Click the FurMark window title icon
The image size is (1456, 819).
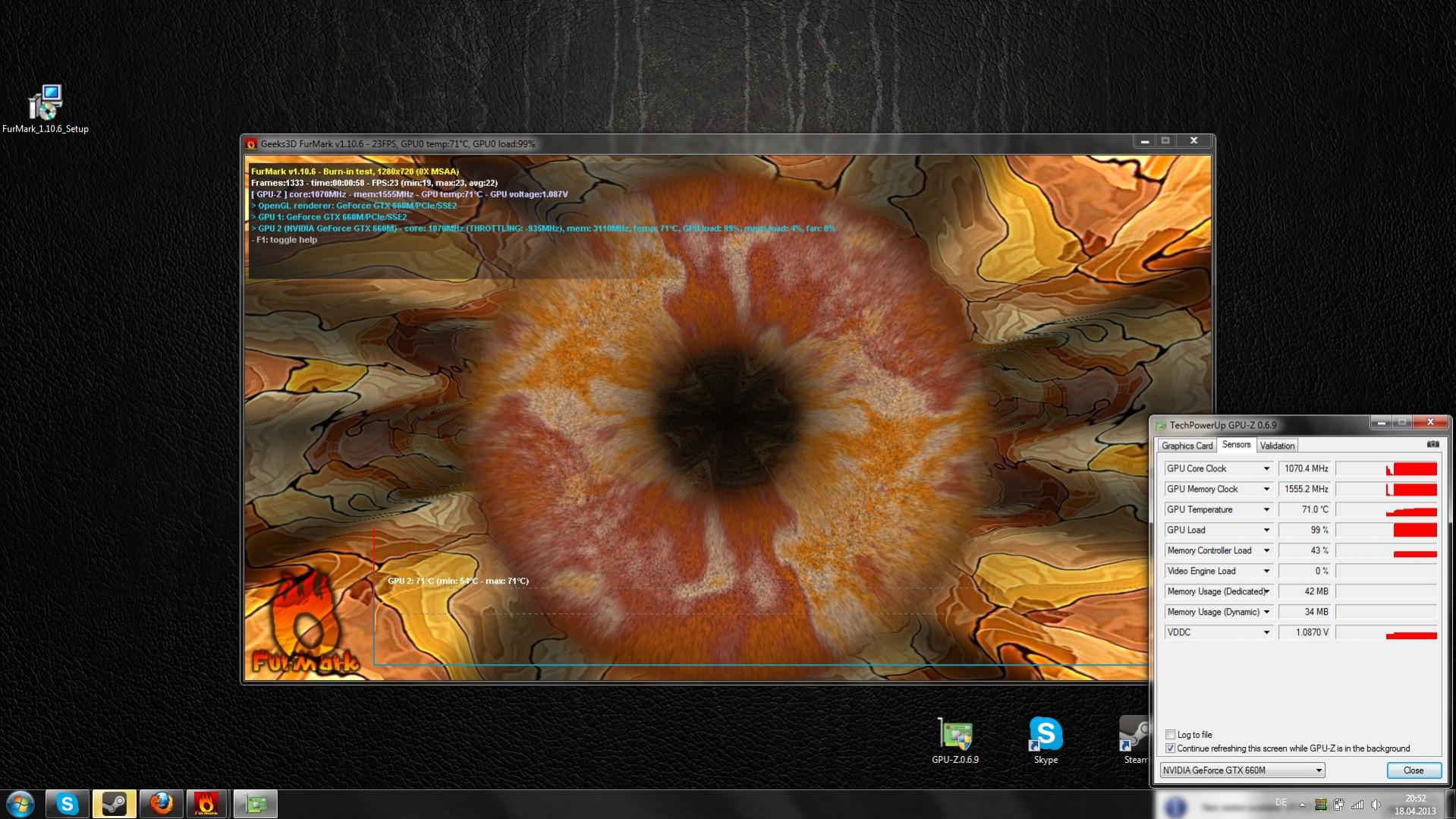click(251, 143)
